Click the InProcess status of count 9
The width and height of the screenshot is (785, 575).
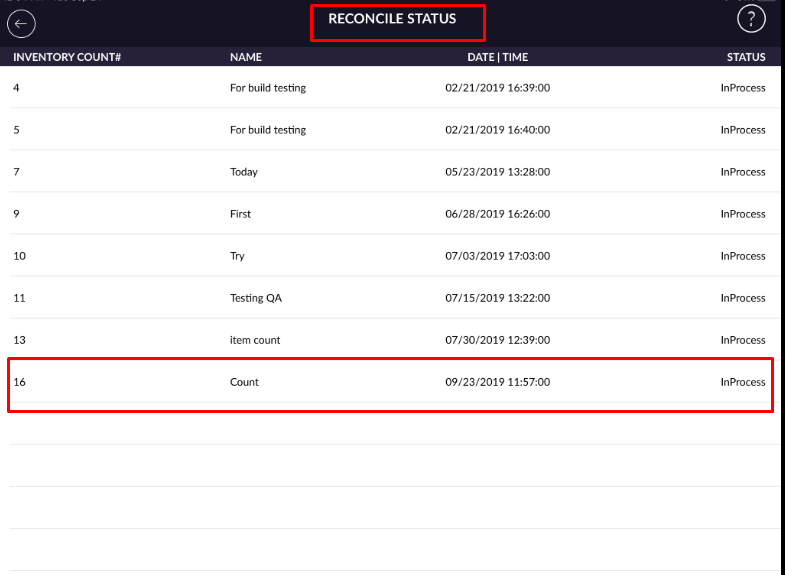coord(743,214)
